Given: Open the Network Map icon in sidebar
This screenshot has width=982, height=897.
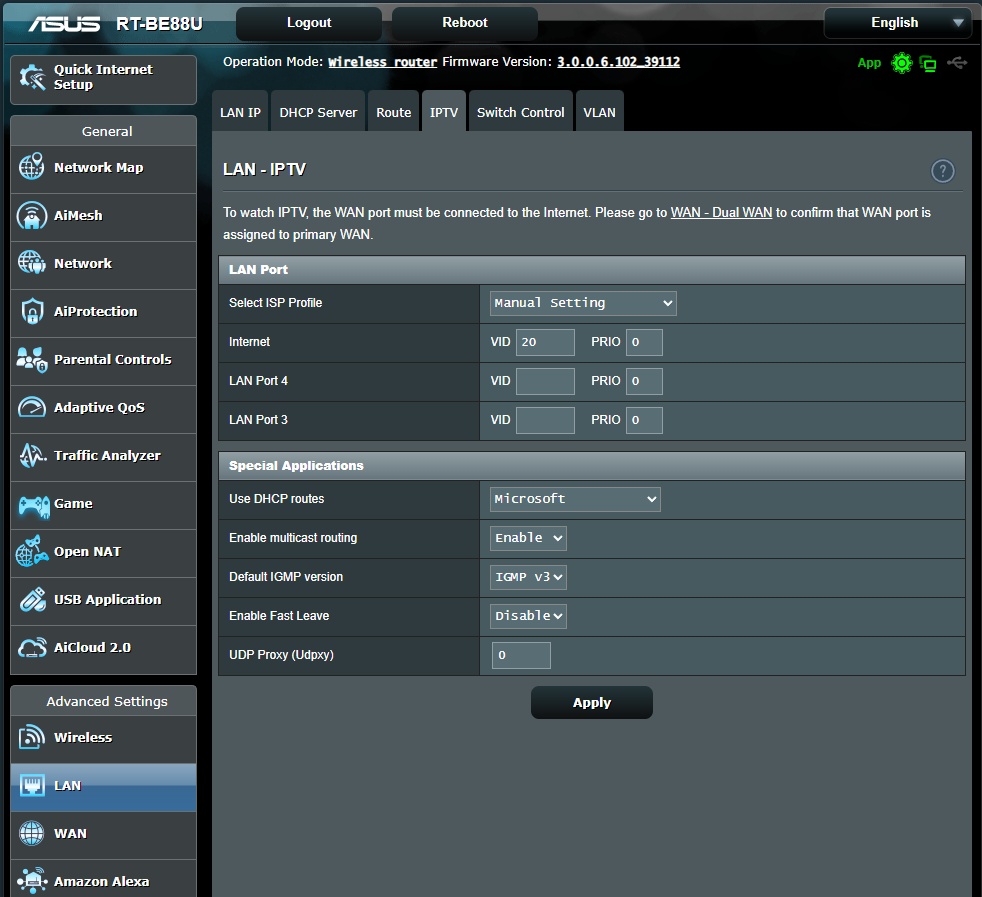Looking at the screenshot, I should [x=32, y=168].
